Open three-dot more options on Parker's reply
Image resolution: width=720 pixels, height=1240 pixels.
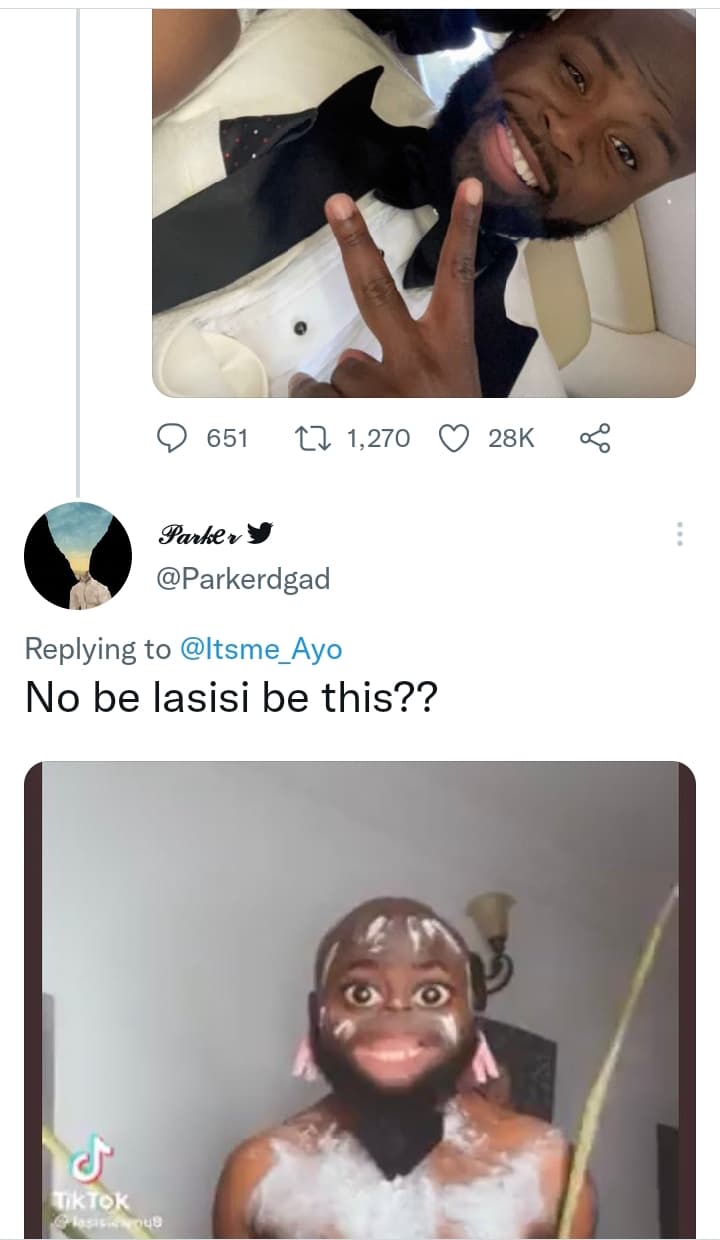click(680, 534)
